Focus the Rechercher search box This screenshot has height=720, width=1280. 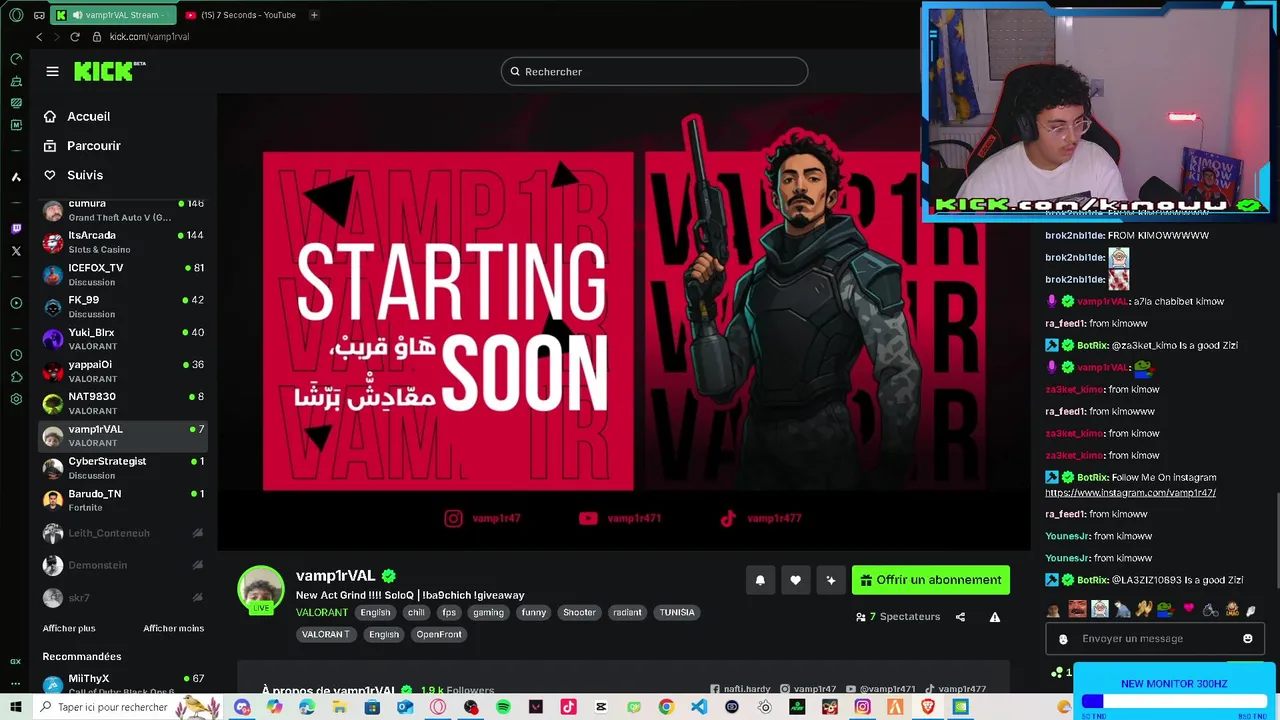654,71
